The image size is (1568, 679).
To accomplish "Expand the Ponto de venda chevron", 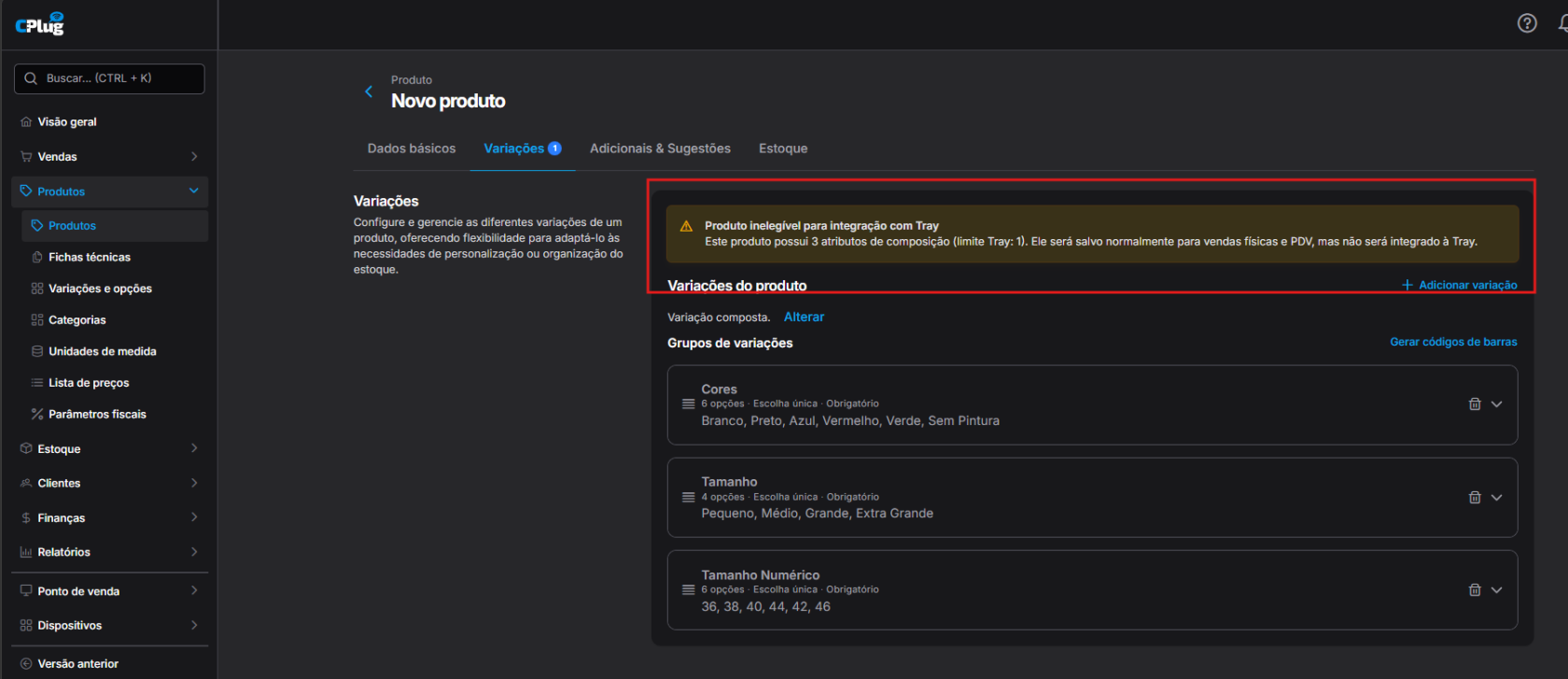I will coord(194,590).
